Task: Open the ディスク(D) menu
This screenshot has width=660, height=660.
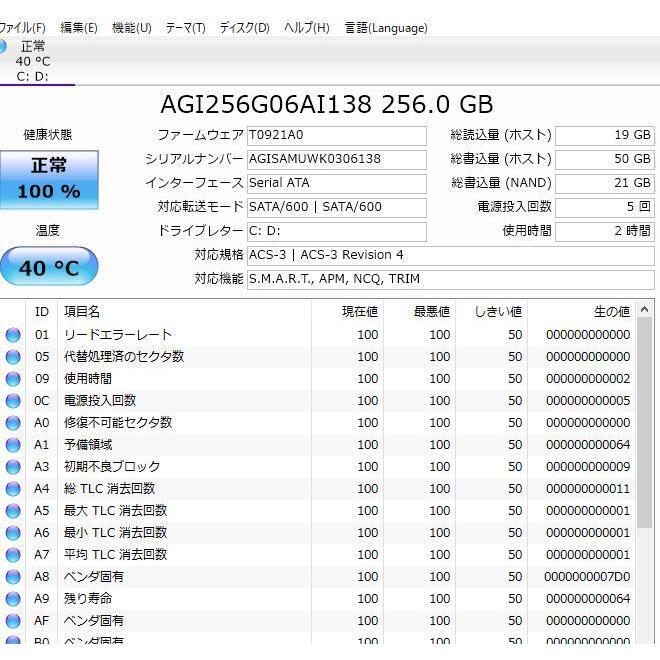Action: [x=244, y=28]
